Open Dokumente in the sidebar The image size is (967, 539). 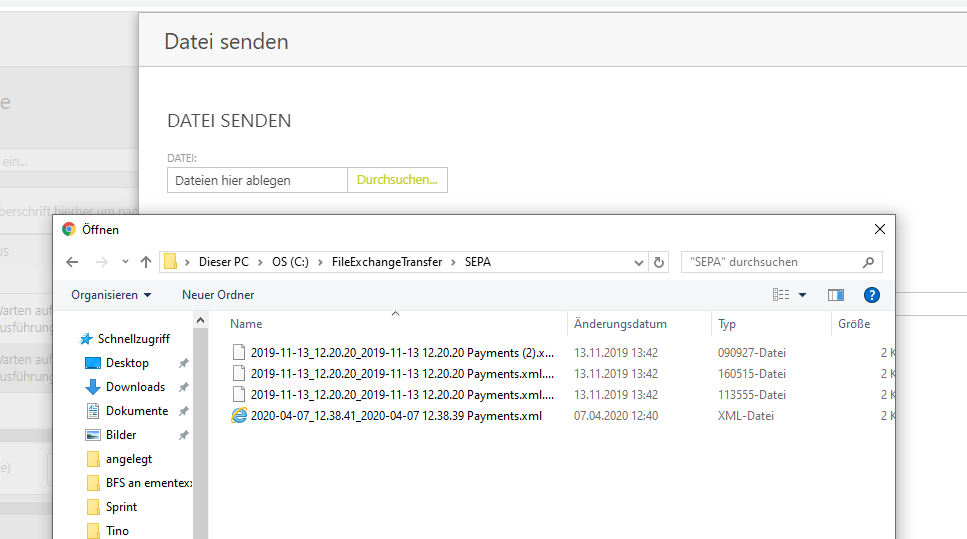tap(137, 411)
